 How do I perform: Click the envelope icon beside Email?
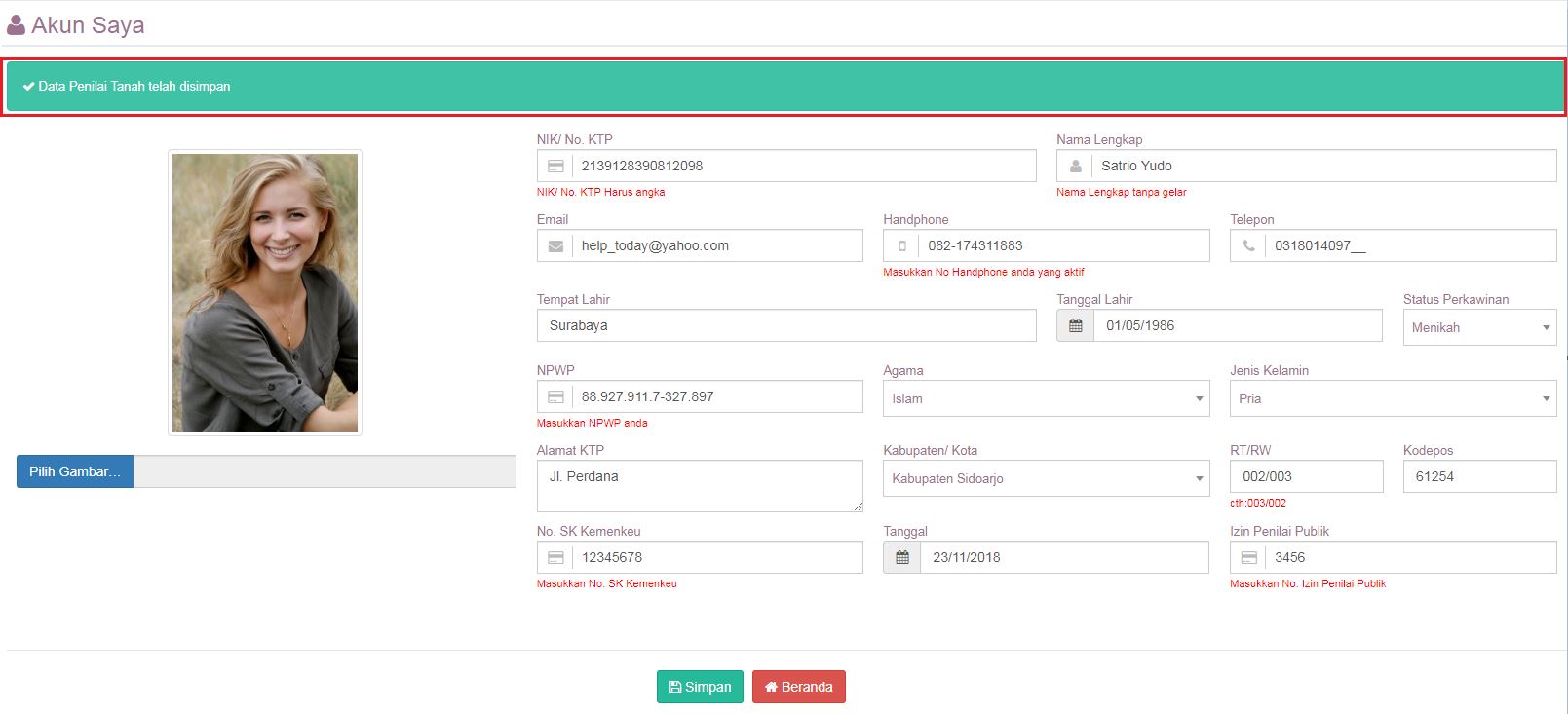click(x=555, y=246)
